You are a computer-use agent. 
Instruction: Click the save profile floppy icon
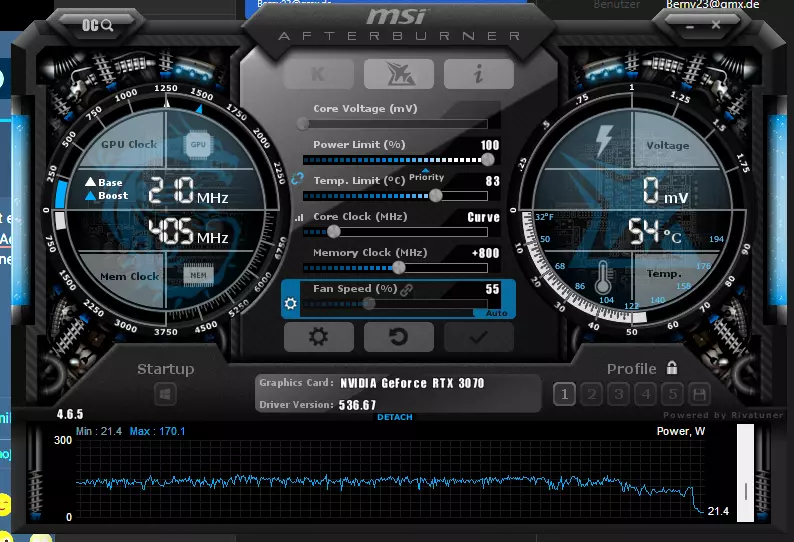coord(699,394)
